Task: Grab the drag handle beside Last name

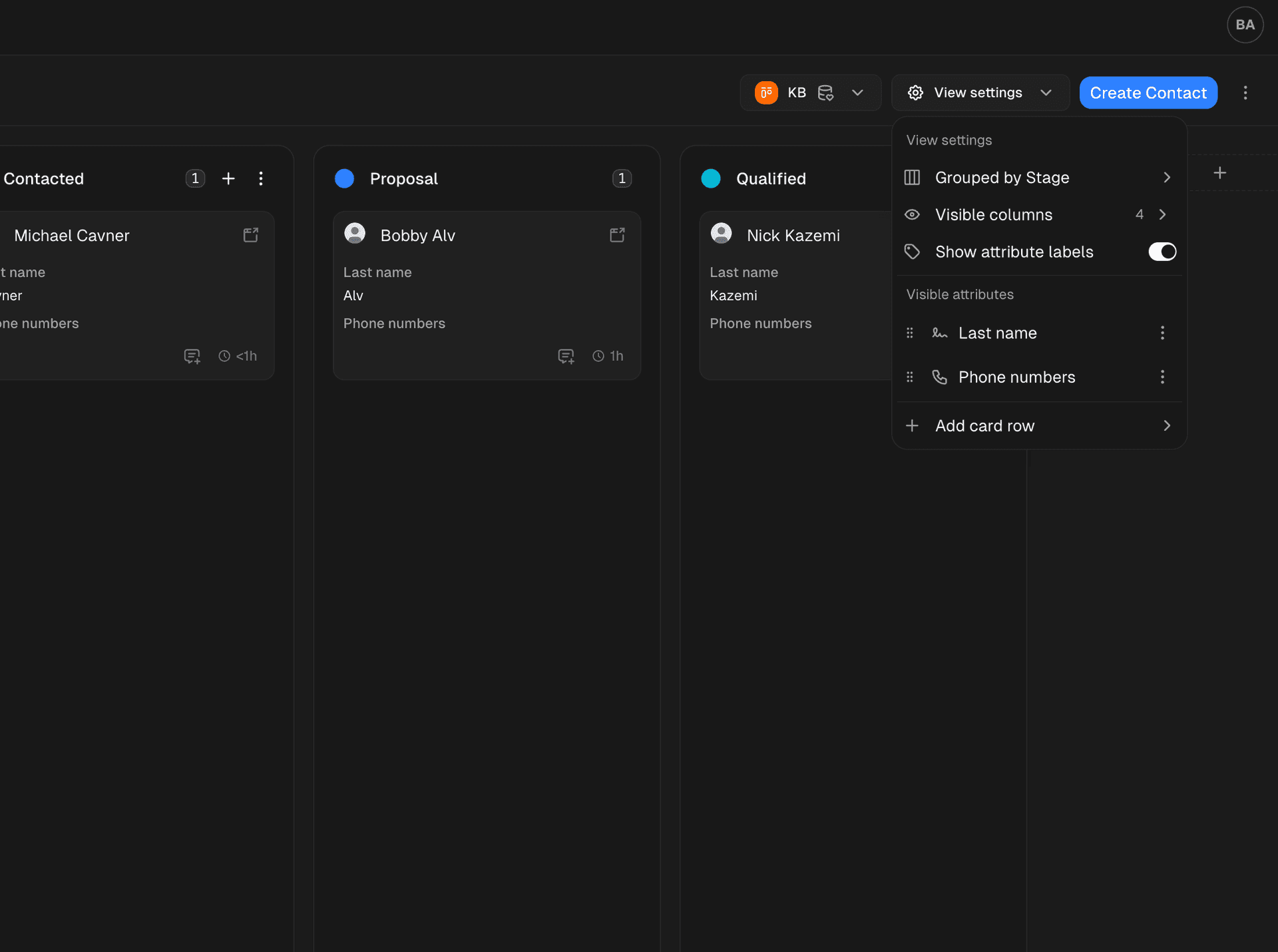Action: point(910,333)
